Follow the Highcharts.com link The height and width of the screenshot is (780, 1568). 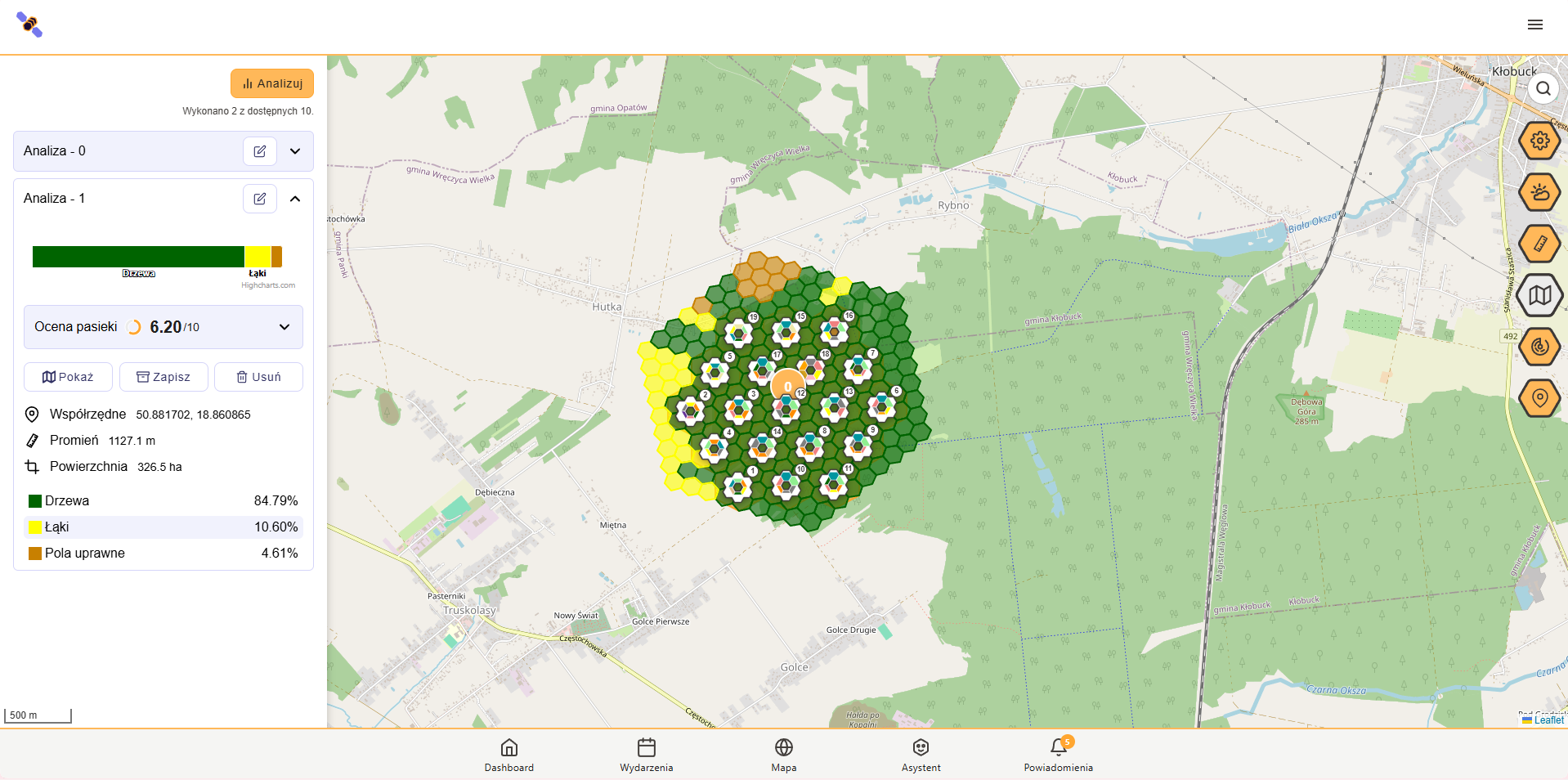tap(268, 285)
